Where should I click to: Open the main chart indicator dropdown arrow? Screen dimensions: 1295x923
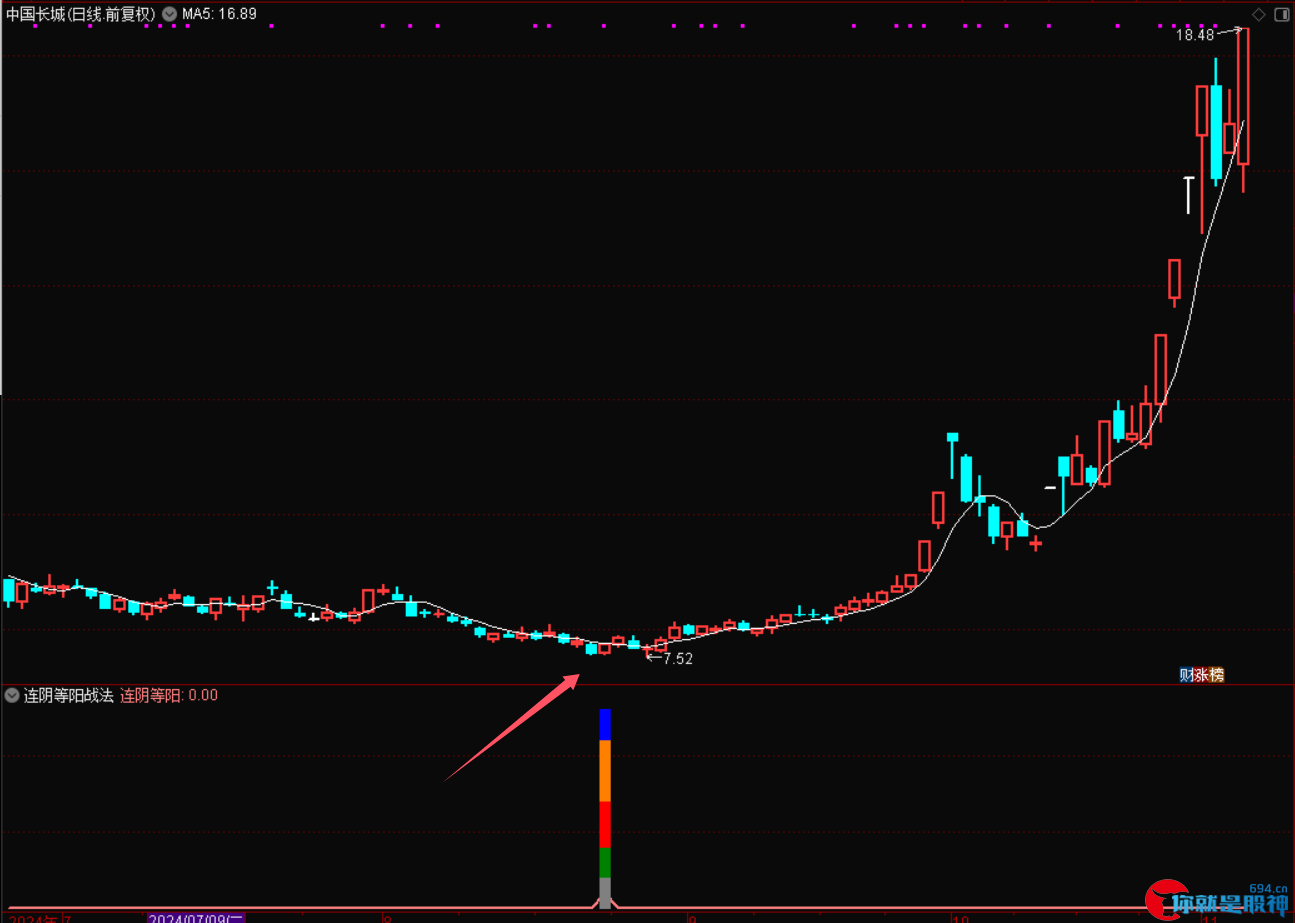coord(168,14)
